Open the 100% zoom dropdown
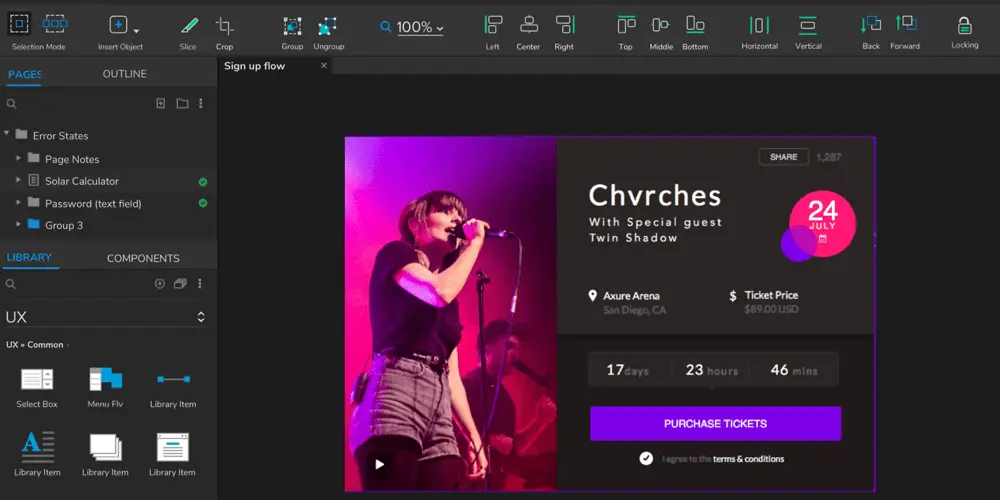This screenshot has width=1000, height=500. point(420,27)
